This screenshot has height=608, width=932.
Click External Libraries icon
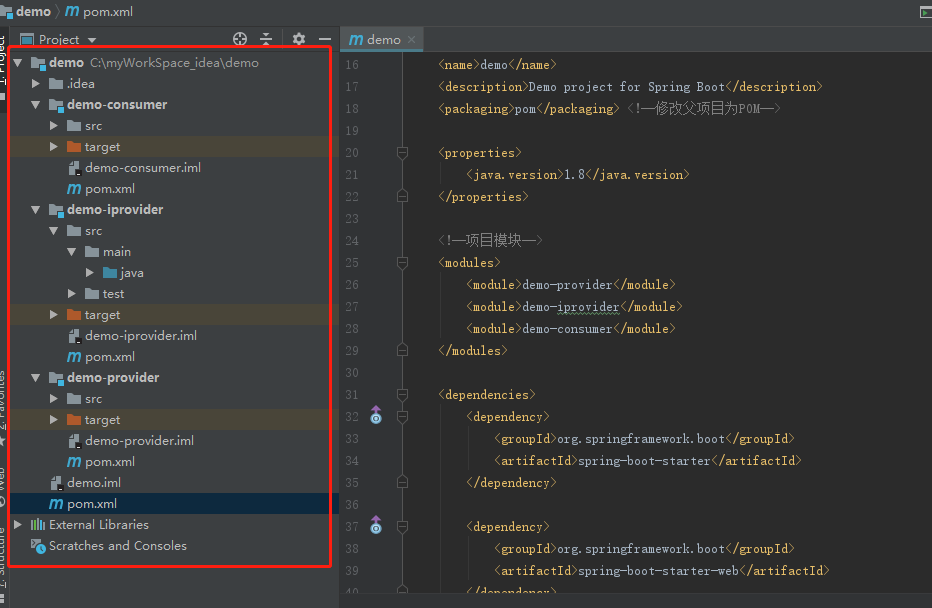pos(38,525)
